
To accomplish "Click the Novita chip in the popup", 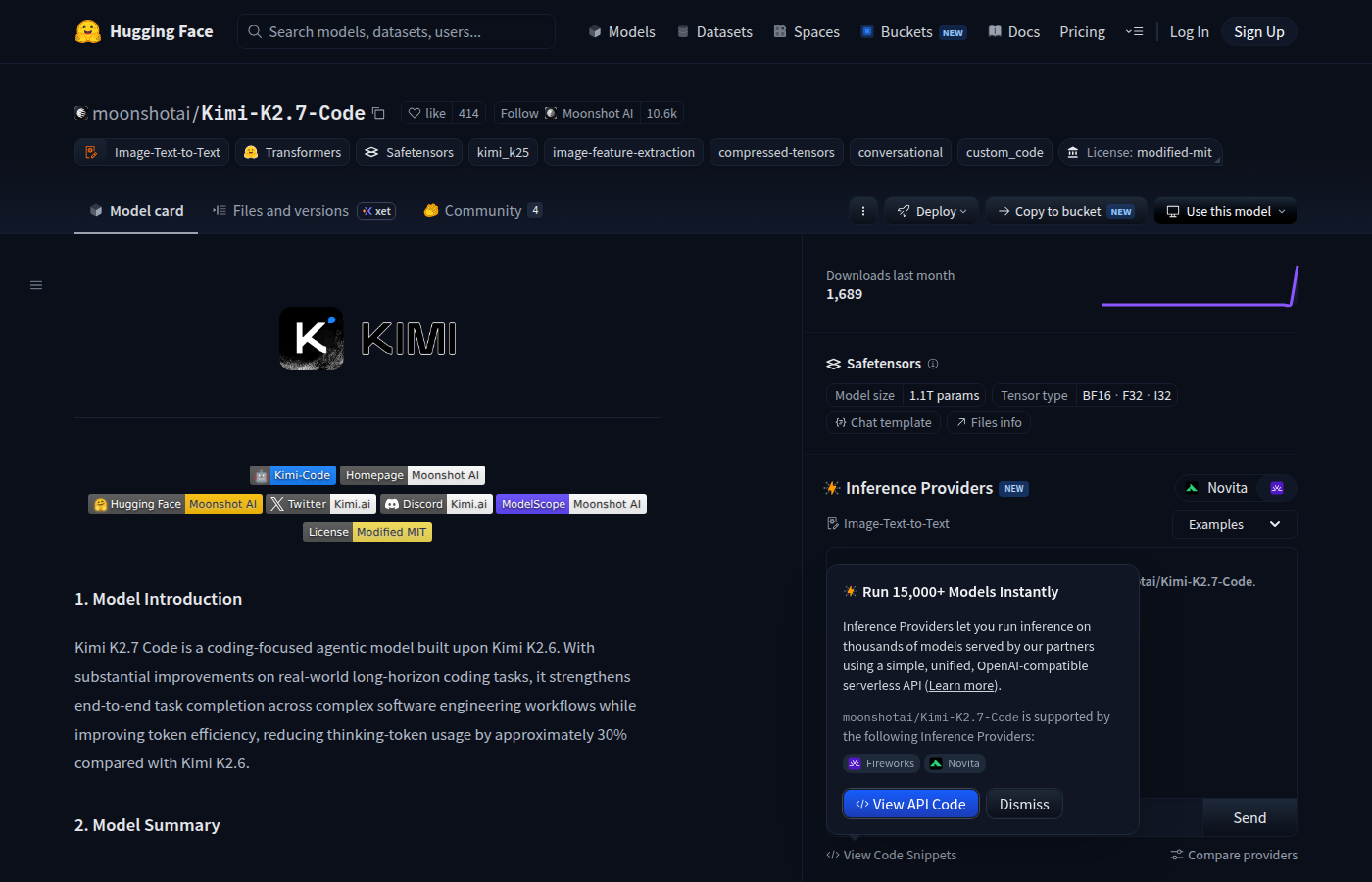I will click(x=955, y=763).
